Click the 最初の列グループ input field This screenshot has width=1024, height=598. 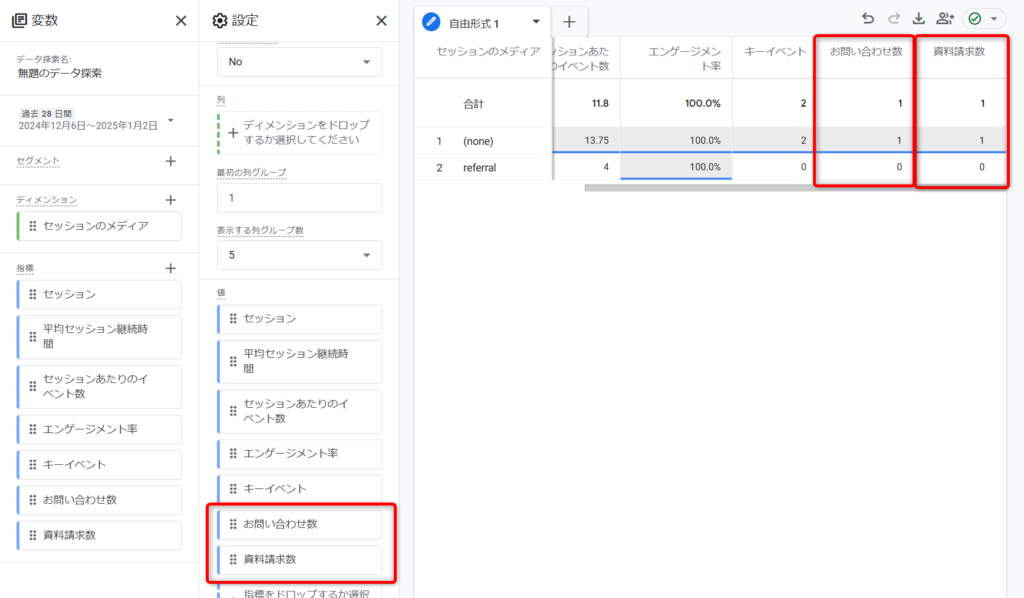tap(299, 198)
